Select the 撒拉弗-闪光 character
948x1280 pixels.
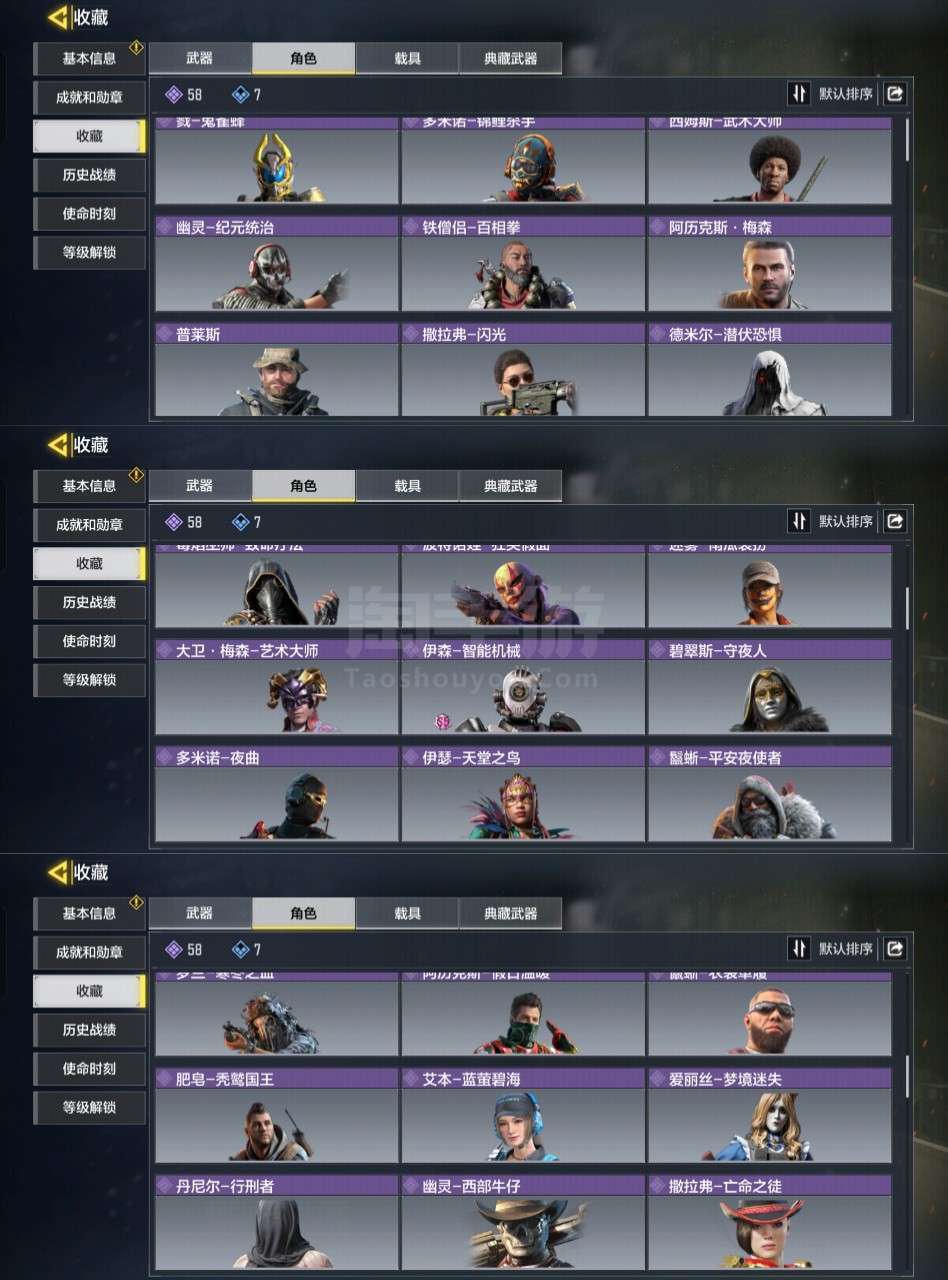click(x=523, y=370)
